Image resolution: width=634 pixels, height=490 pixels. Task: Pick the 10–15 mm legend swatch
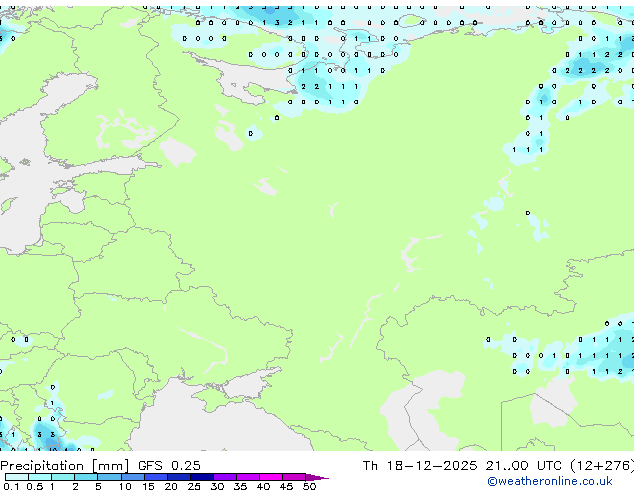tap(133, 477)
